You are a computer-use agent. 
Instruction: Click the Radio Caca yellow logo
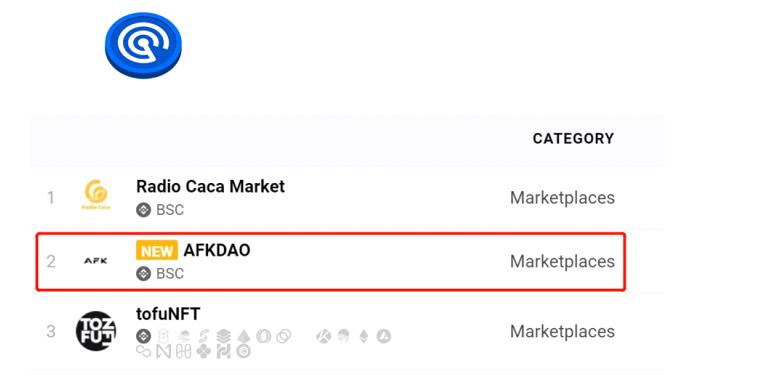96,195
